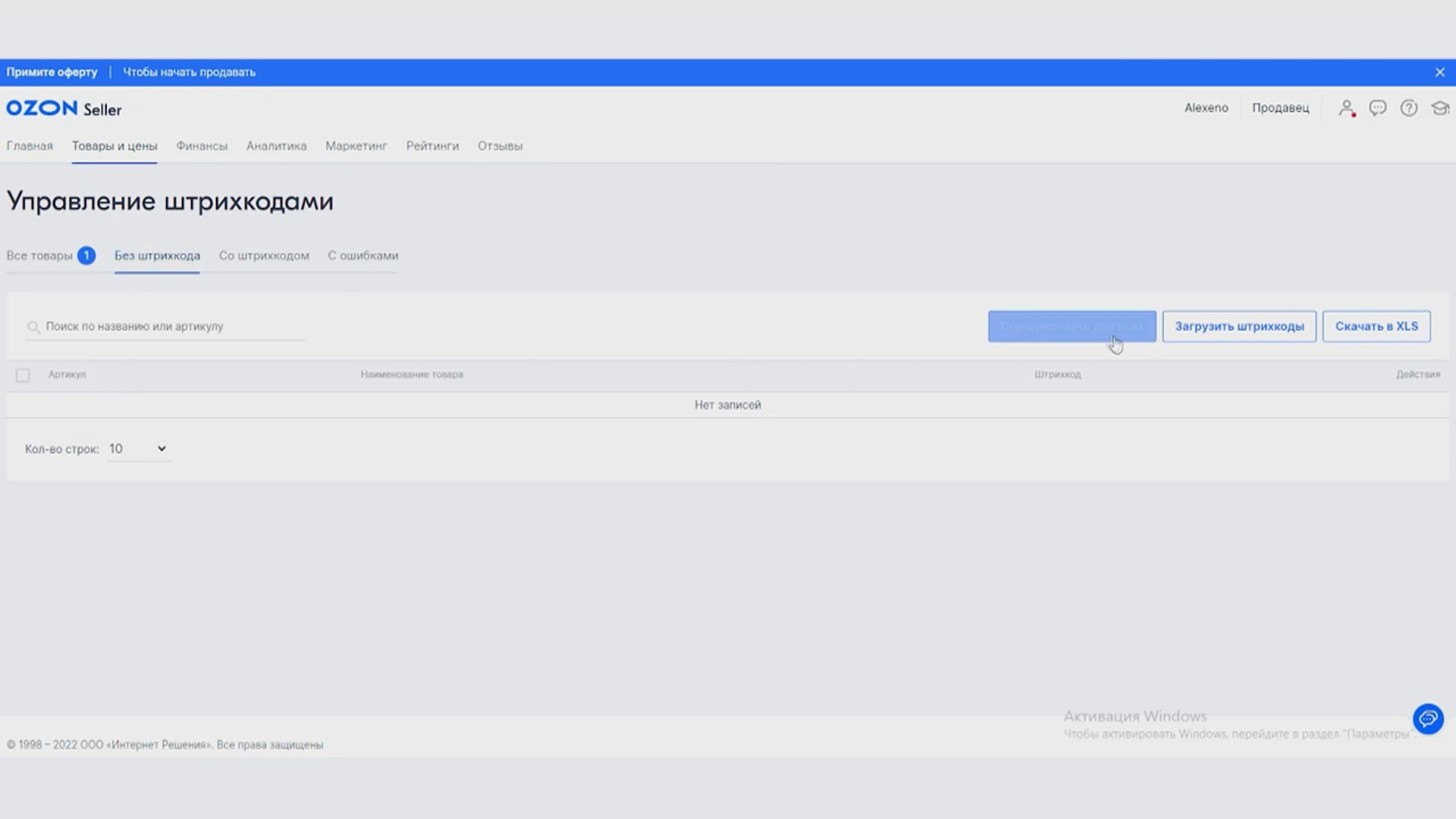The image size is (1456, 819).
Task: Tick the select-all checkbox in table header
Action: coord(23,375)
